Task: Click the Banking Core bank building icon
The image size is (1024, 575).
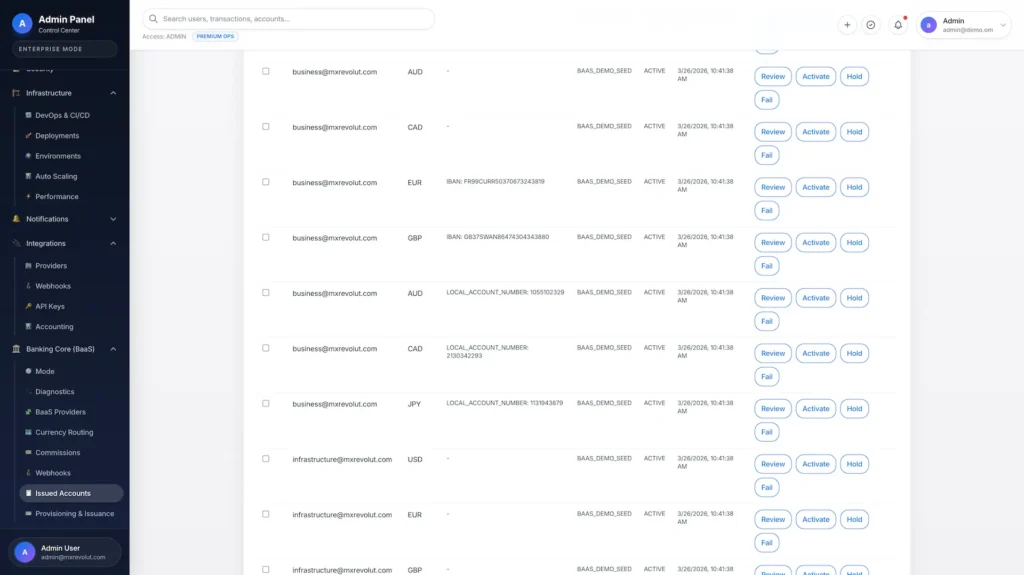Action: (x=16, y=349)
